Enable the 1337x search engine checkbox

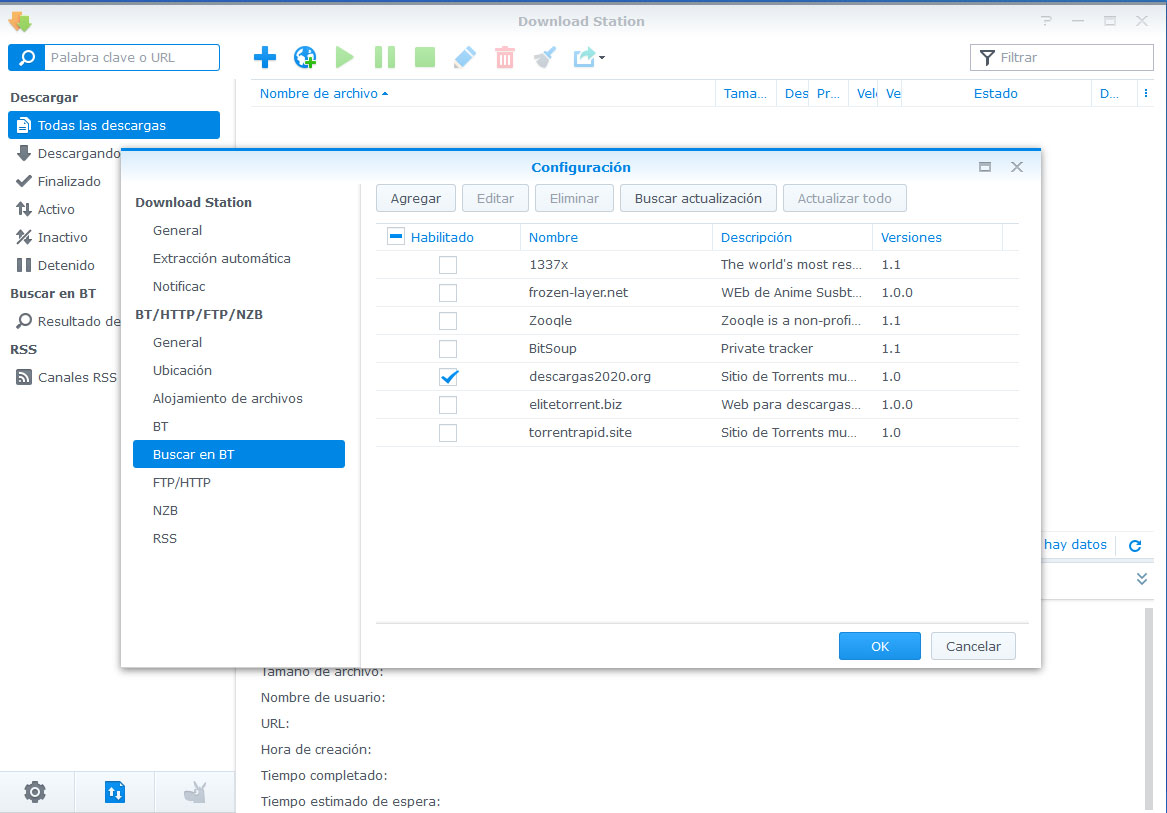point(448,265)
